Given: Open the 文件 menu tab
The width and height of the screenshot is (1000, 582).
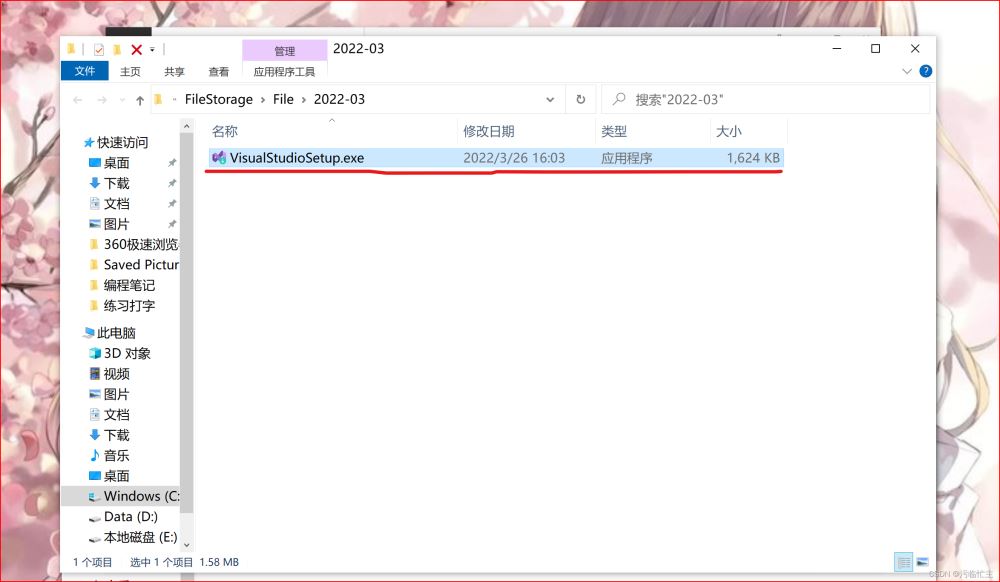Looking at the screenshot, I should [x=85, y=71].
